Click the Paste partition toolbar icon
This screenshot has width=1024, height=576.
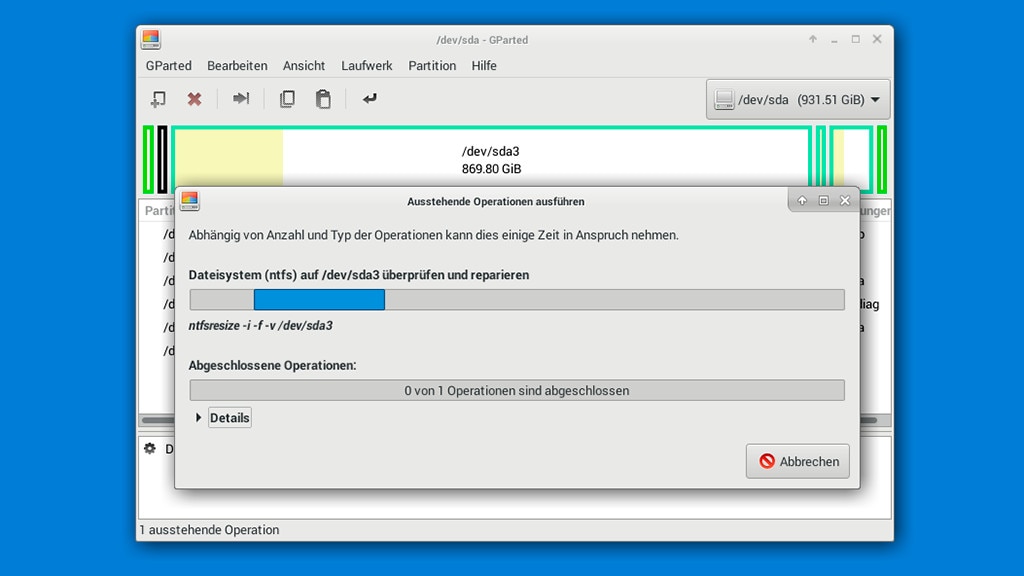tap(323, 99)
